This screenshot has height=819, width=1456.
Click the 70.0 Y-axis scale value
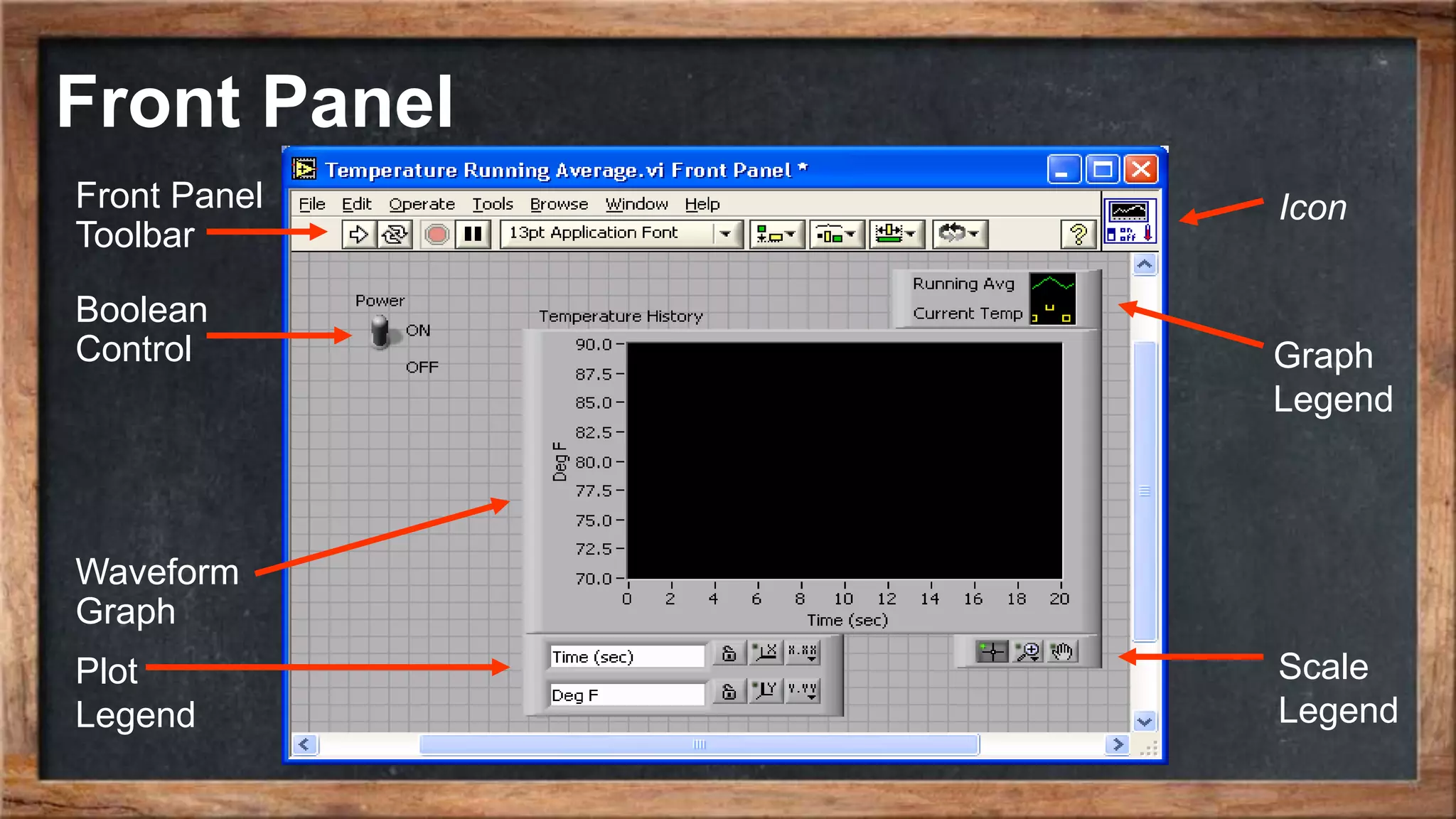pos(594,579)
